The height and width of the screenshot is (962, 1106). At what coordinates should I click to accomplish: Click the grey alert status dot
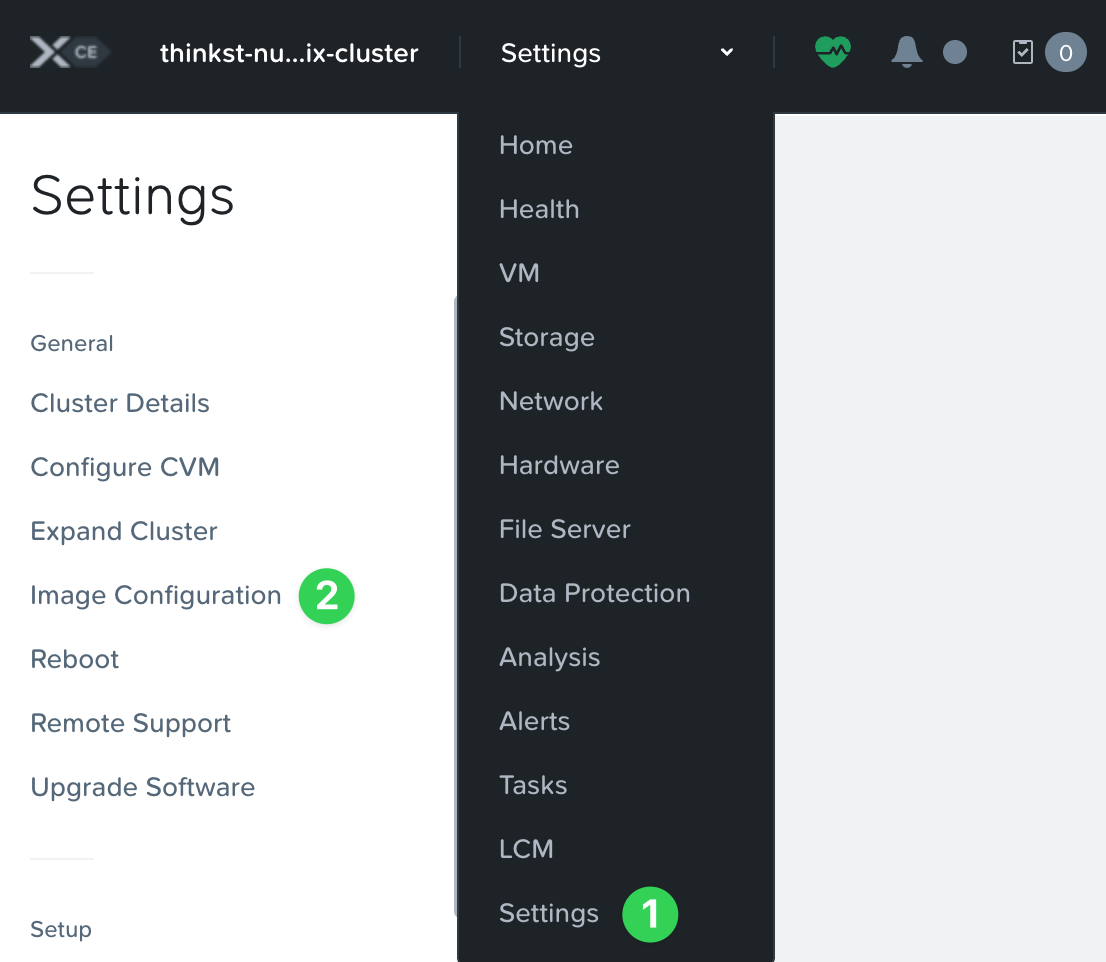[x=955, y=52]
